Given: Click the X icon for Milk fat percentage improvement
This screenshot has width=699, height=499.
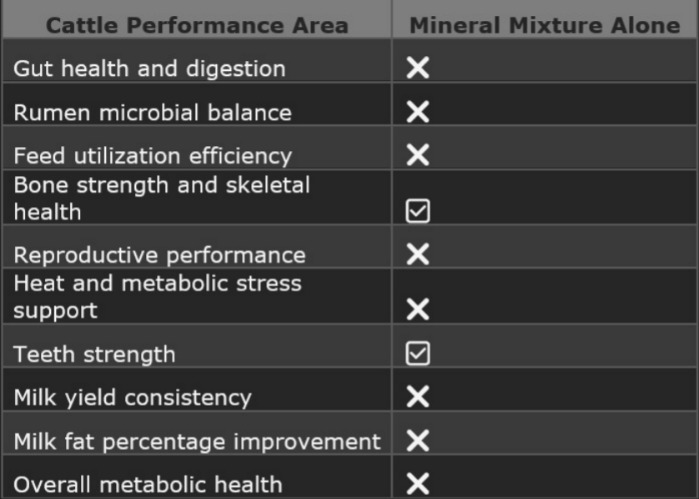Looking at the screenshot, I should coord(417,441).
